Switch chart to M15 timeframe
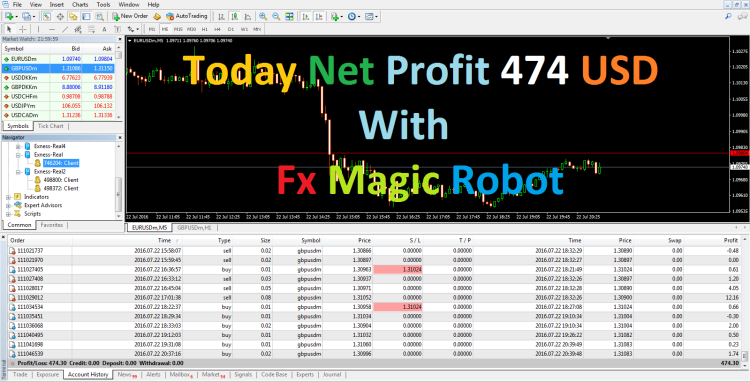Image resolution: width=750 pixels, height=382 pixels. coord(178,29)
